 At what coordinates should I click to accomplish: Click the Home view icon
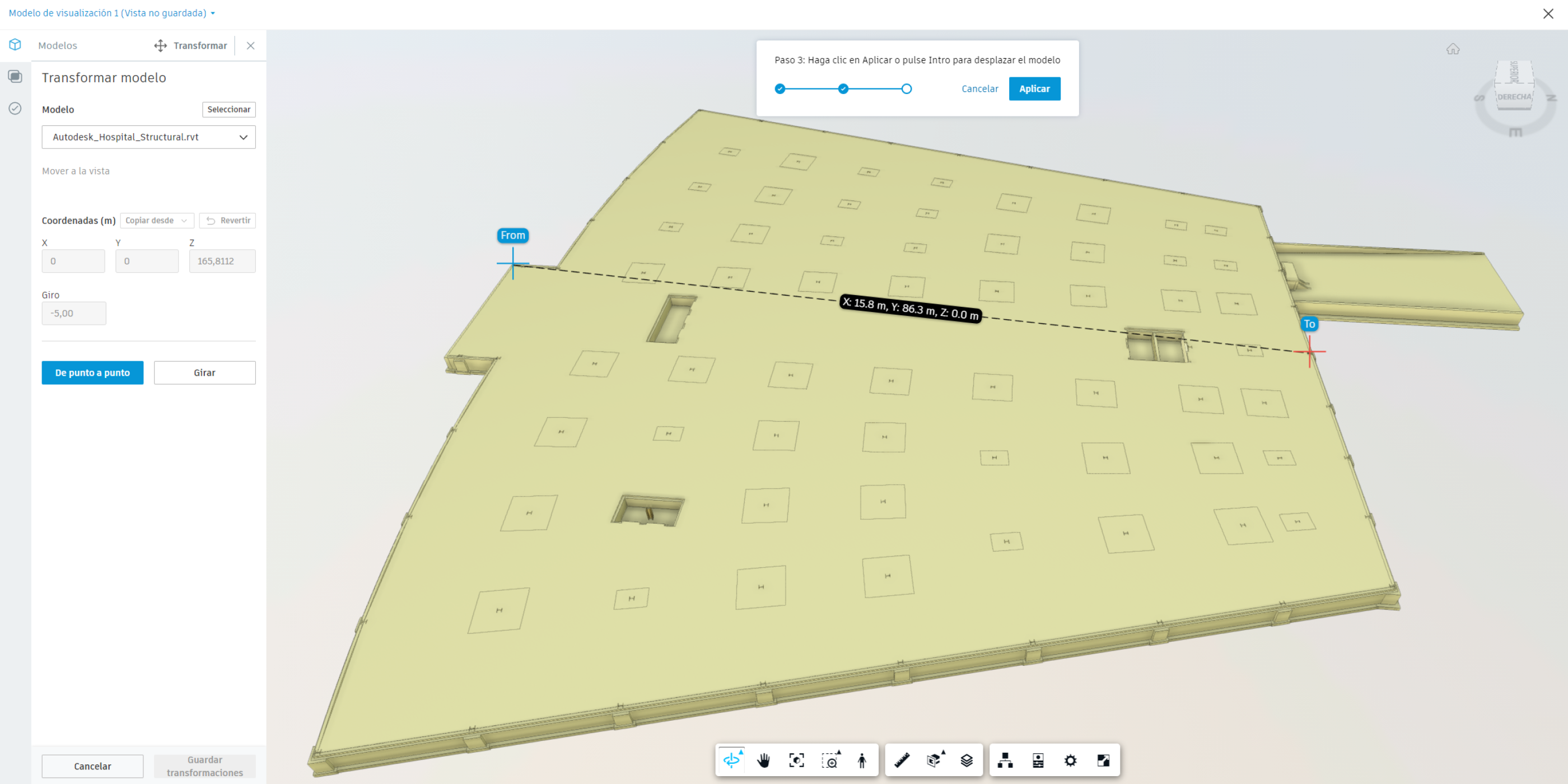pyautogui.click(x=1452, y=49)
